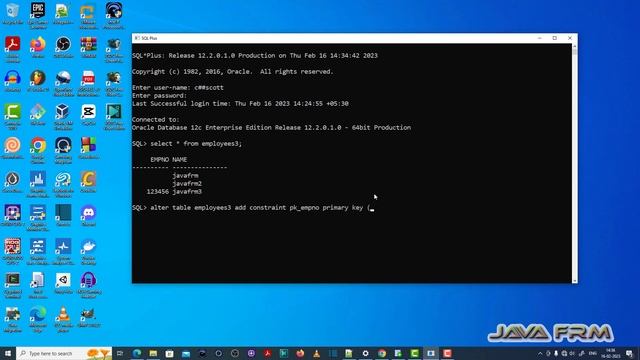Click the SQL Plus vertical scrollbar
Screen dimensions: 640x360
[575, 163]
